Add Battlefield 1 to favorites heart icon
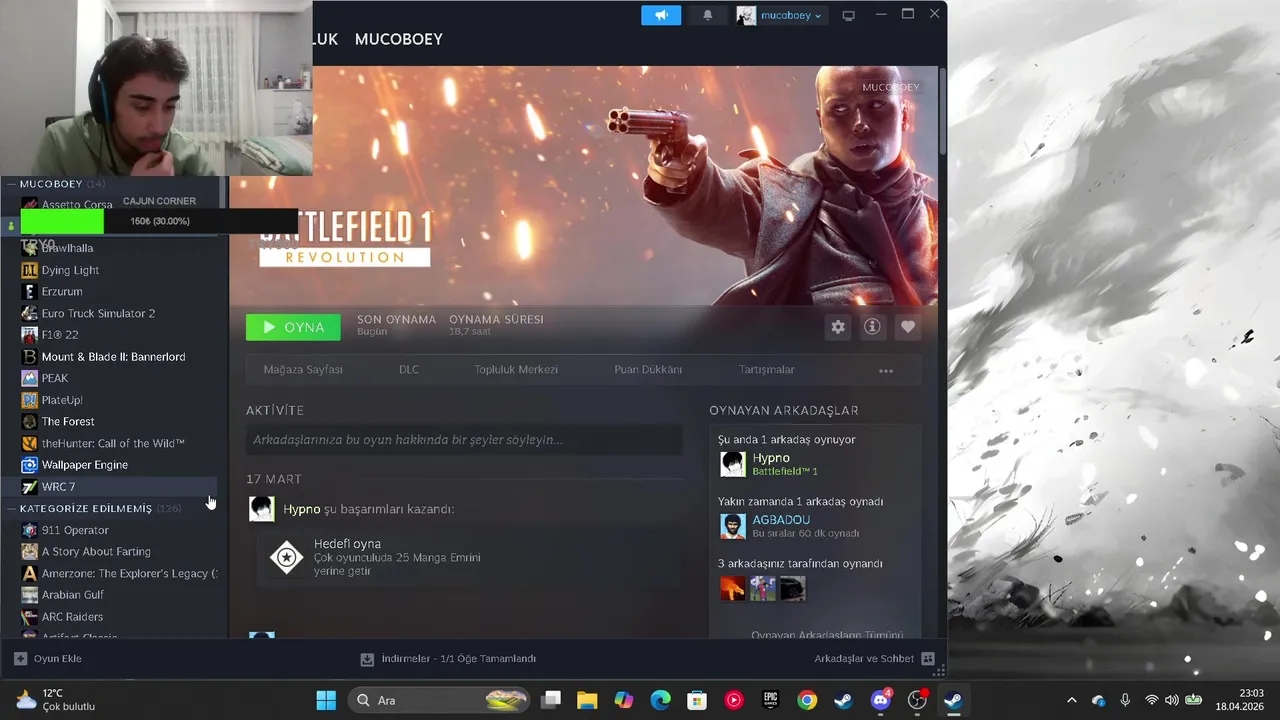The image size is (1280, 720). (908, 327)
